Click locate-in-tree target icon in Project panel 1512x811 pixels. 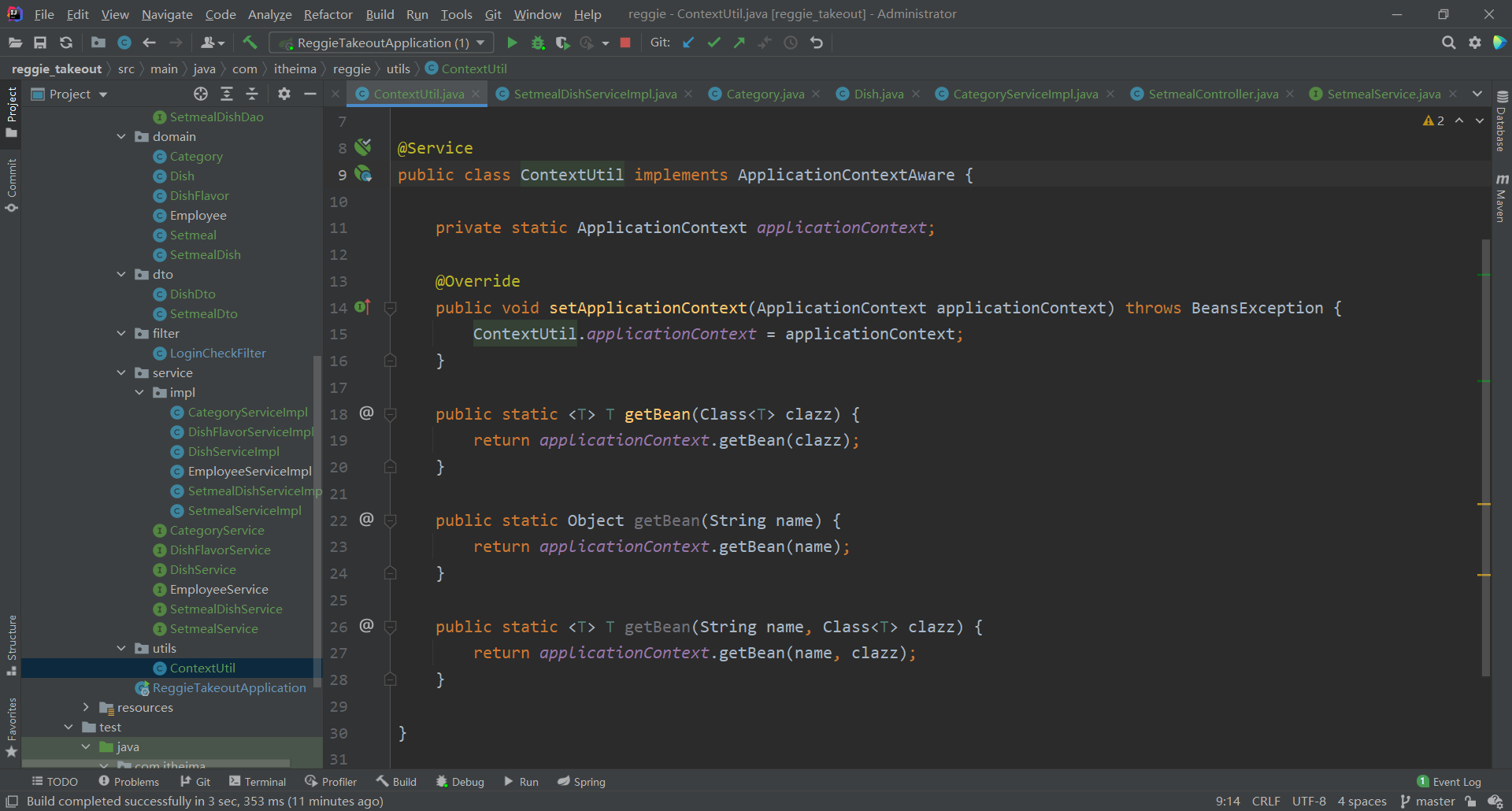(201, 94)
